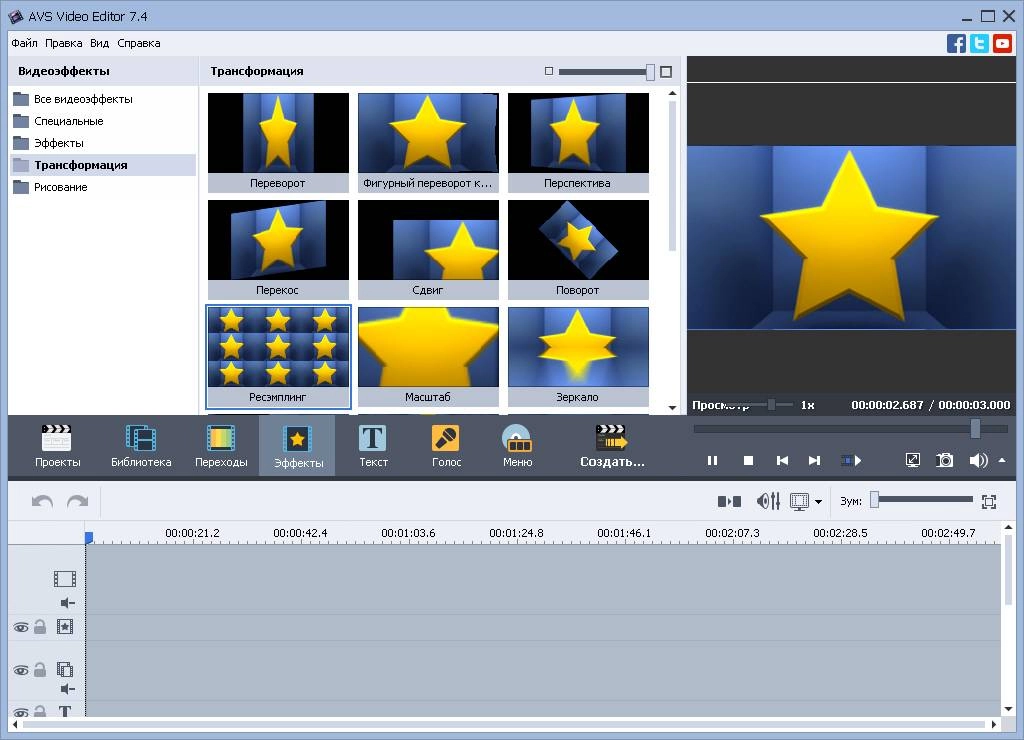1024x740 pixels.
Task: Click the Создать... button
Action: tap(612, 446)
